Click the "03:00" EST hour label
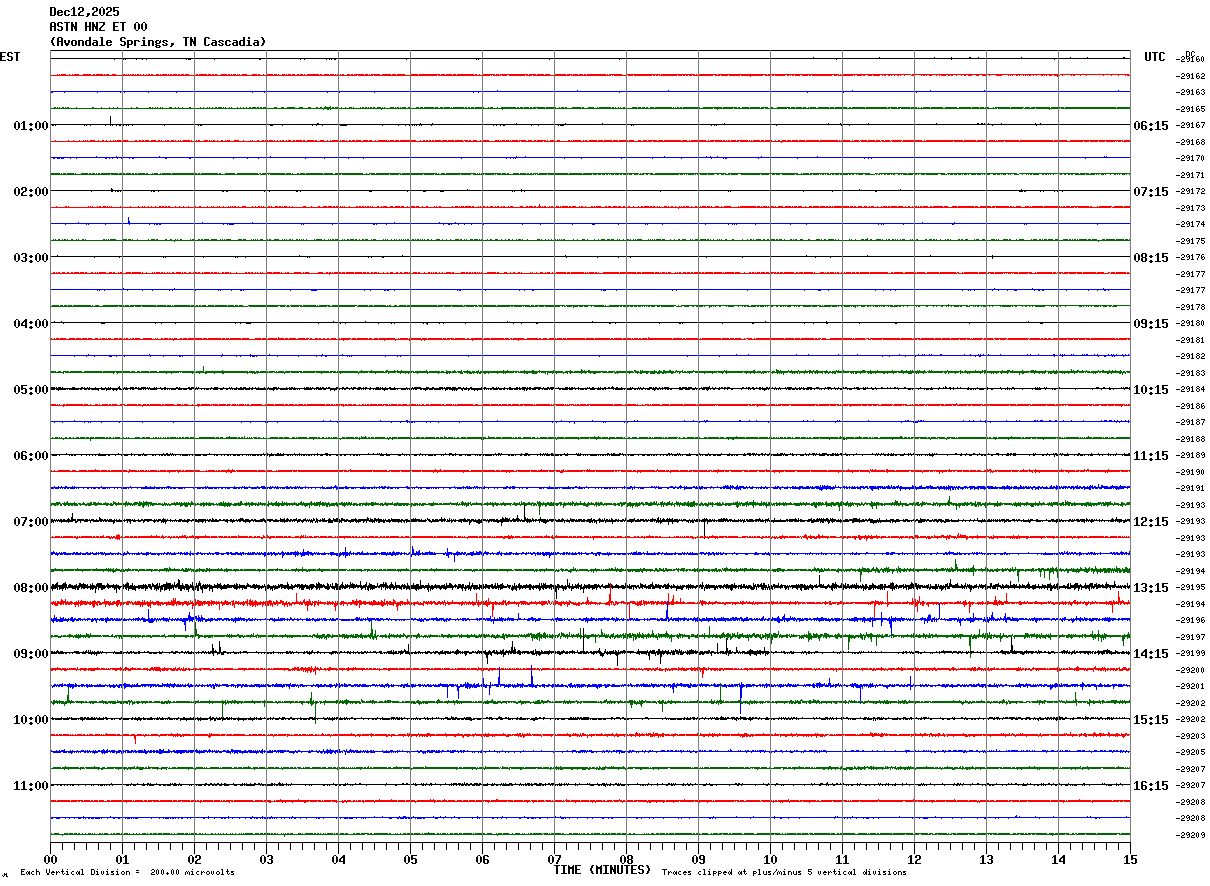 pos(31,258)
